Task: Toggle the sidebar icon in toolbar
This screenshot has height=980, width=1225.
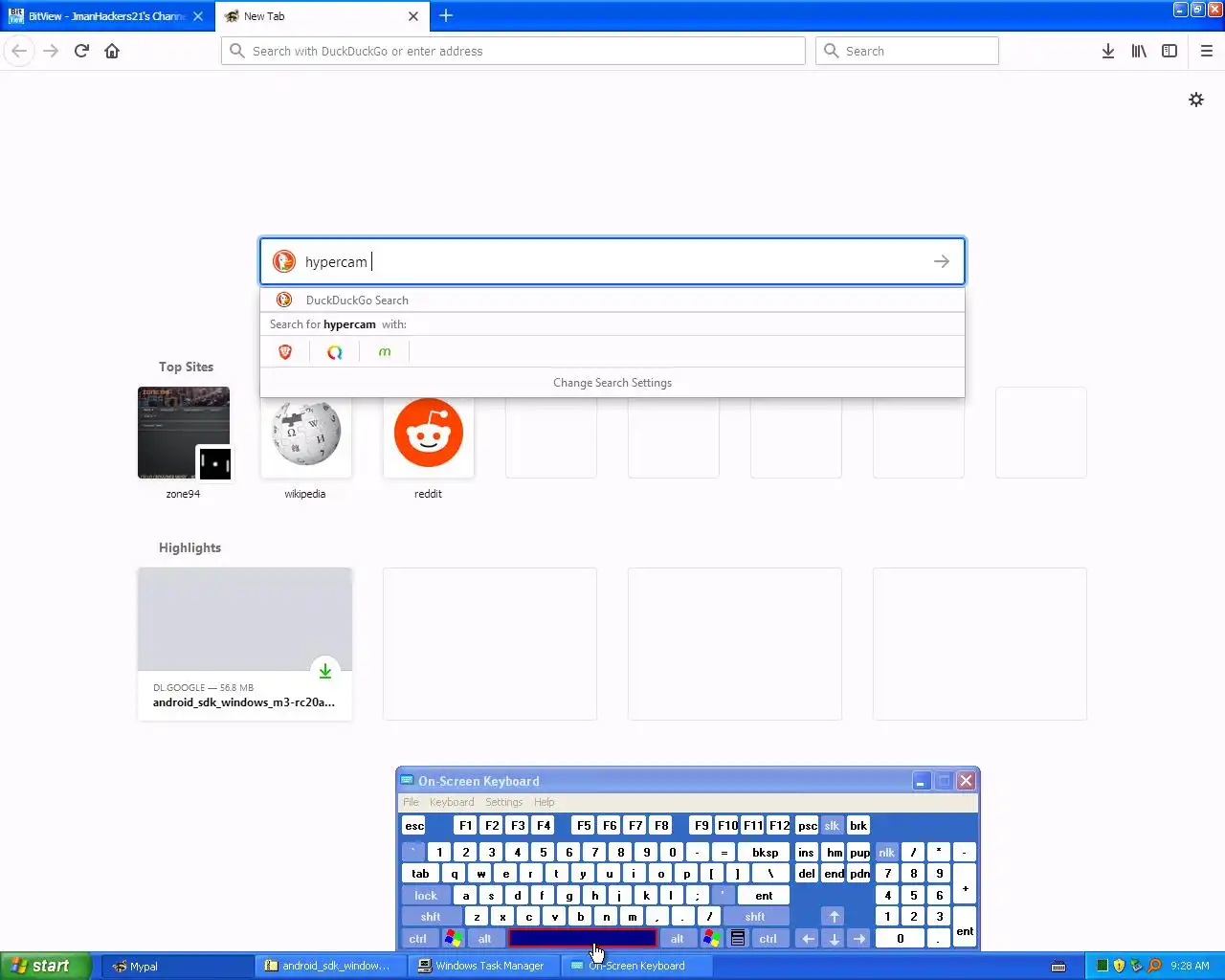Action: [1169, 51]
